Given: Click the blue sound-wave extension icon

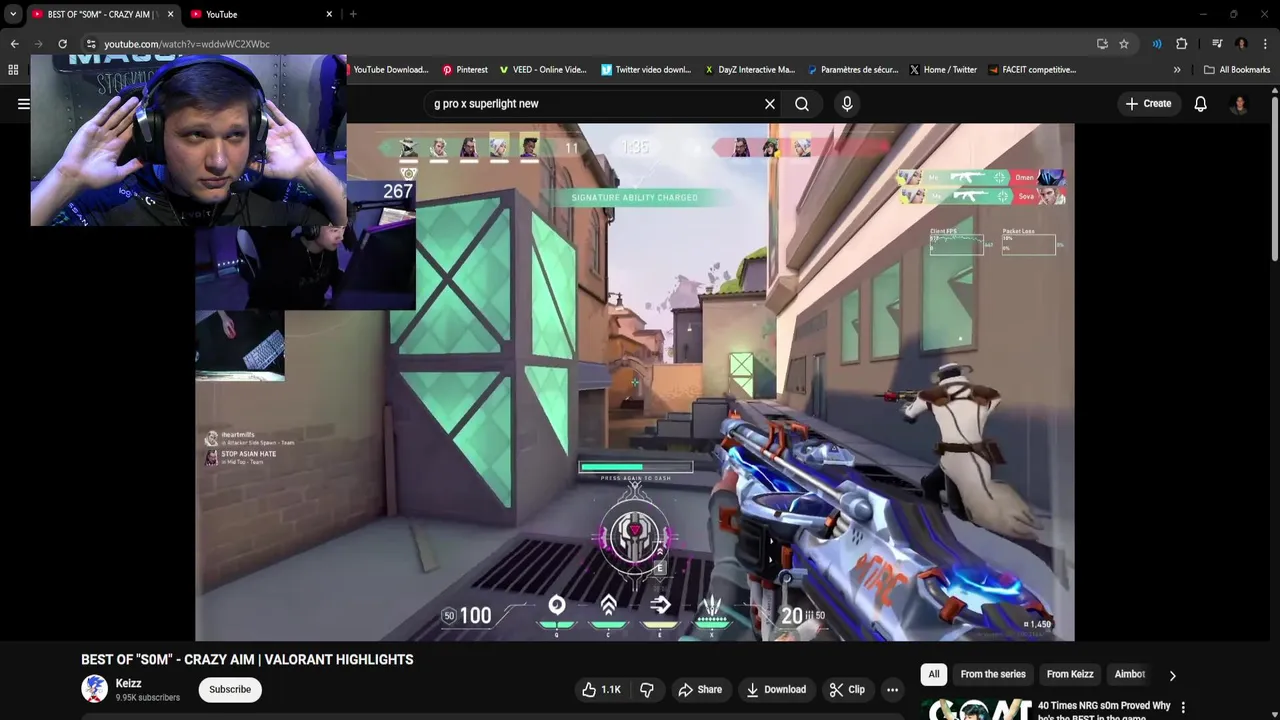Looking at the screenshot, I should [1157, 44].
